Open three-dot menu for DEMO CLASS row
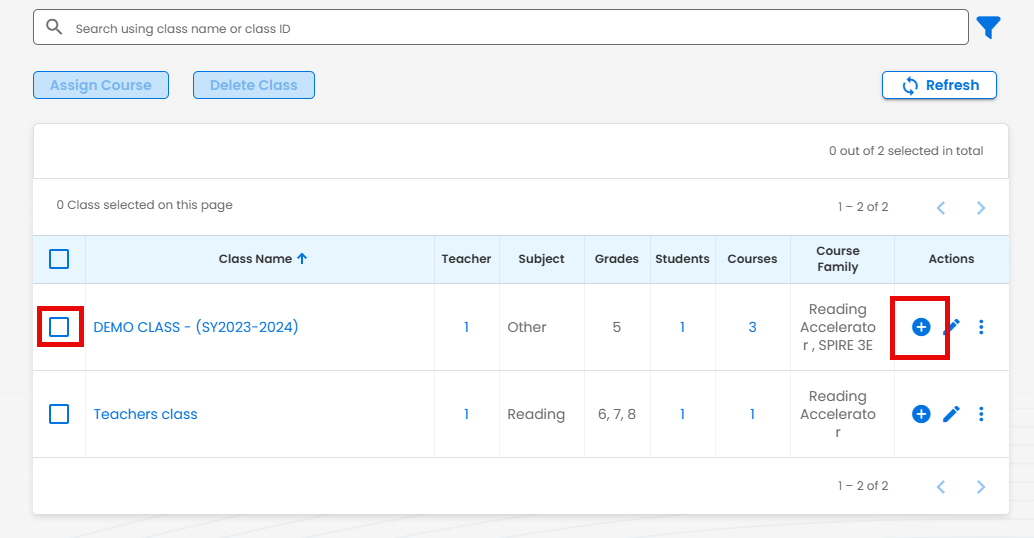The height and width of the screenshot is (538, 1034). tap(981, 327)
